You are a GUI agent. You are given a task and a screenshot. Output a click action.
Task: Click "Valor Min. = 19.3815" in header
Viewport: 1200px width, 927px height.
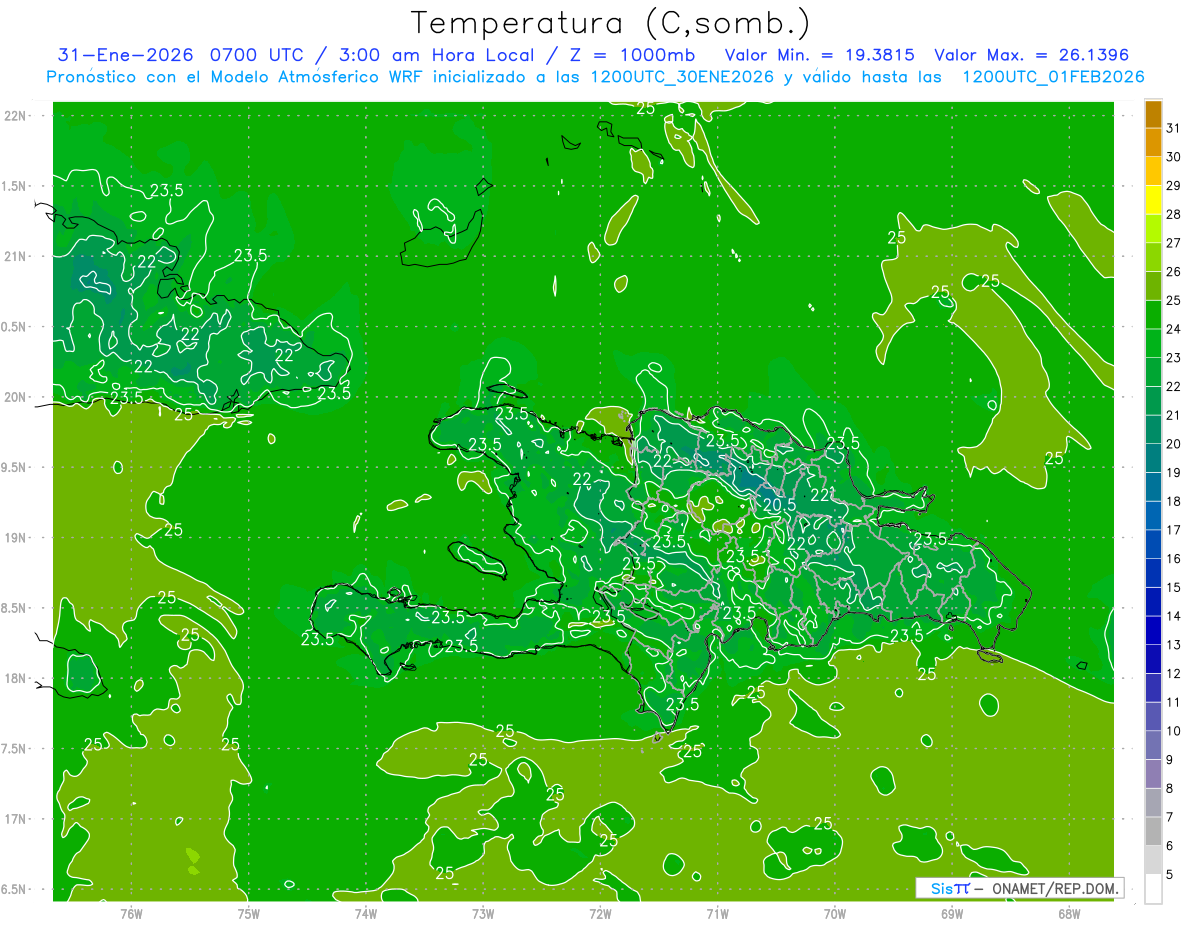click(x=818, y=55)
